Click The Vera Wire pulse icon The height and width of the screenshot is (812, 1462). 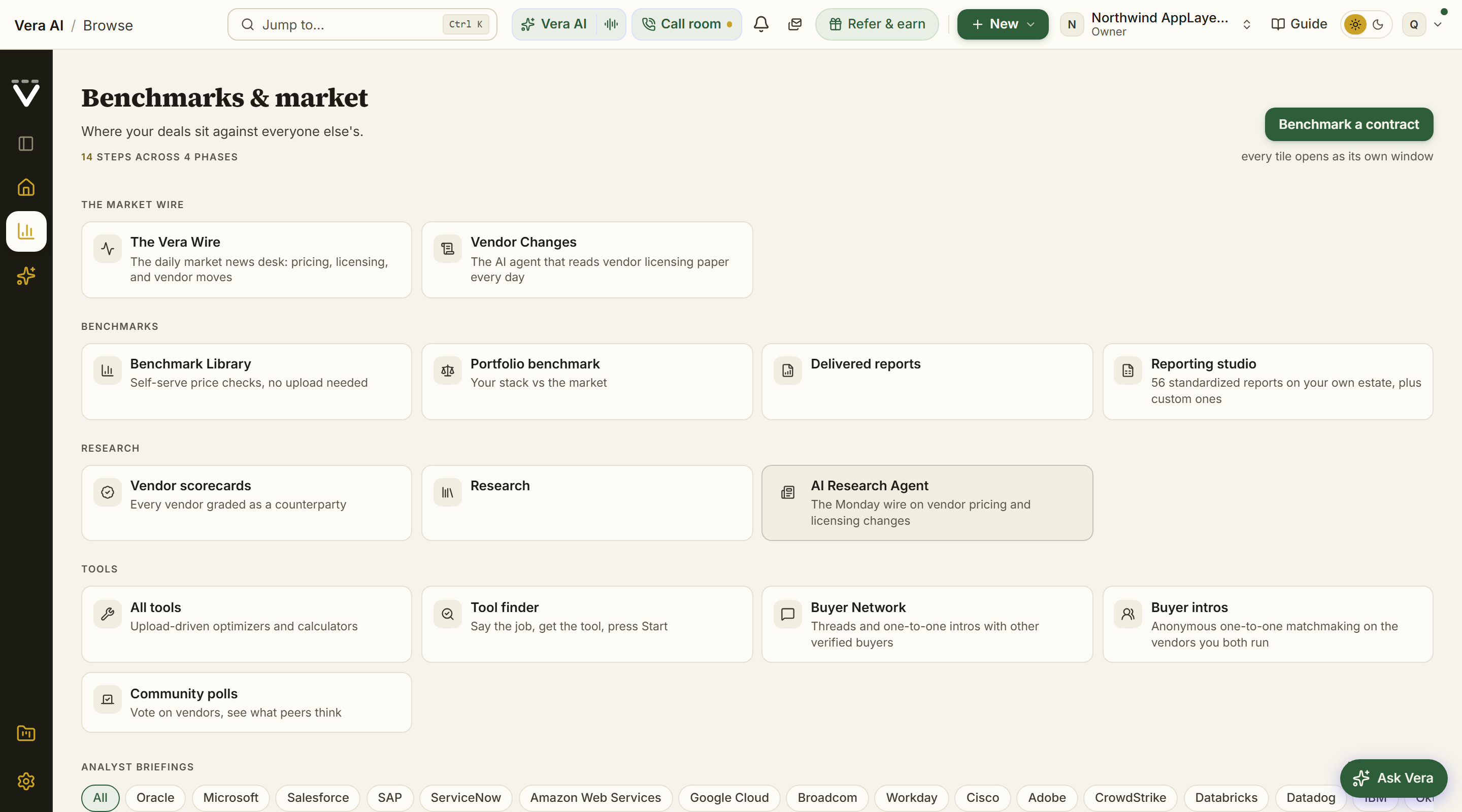107,249
